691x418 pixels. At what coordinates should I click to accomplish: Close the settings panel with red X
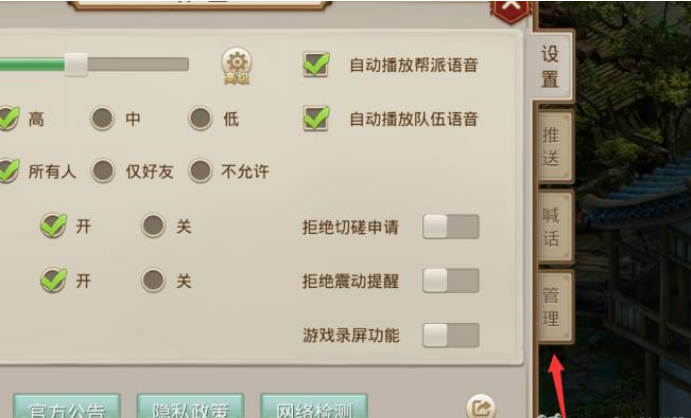[x=511, y=9]
